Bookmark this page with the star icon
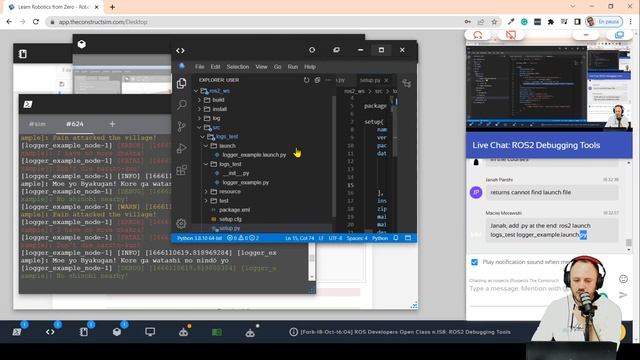 tap(494, 22)
